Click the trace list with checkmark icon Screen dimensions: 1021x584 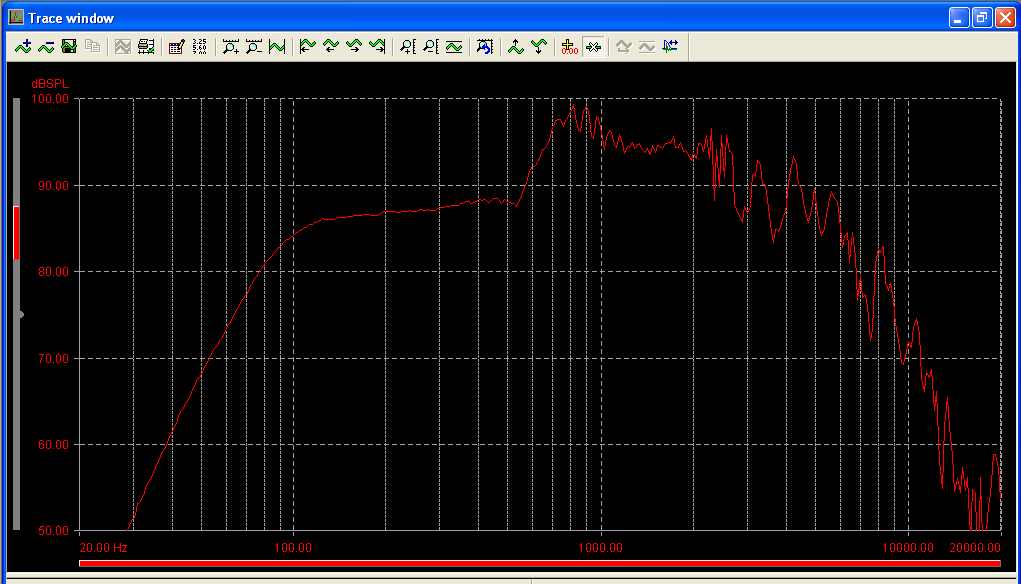pyautogui.click(x=146, y=47)
